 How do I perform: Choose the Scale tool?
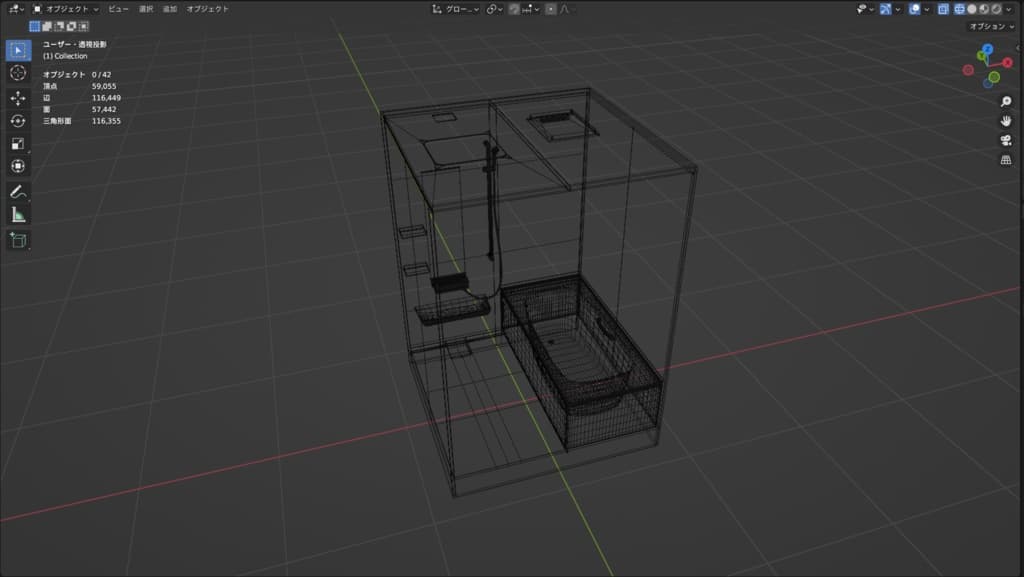click(18, 143)
